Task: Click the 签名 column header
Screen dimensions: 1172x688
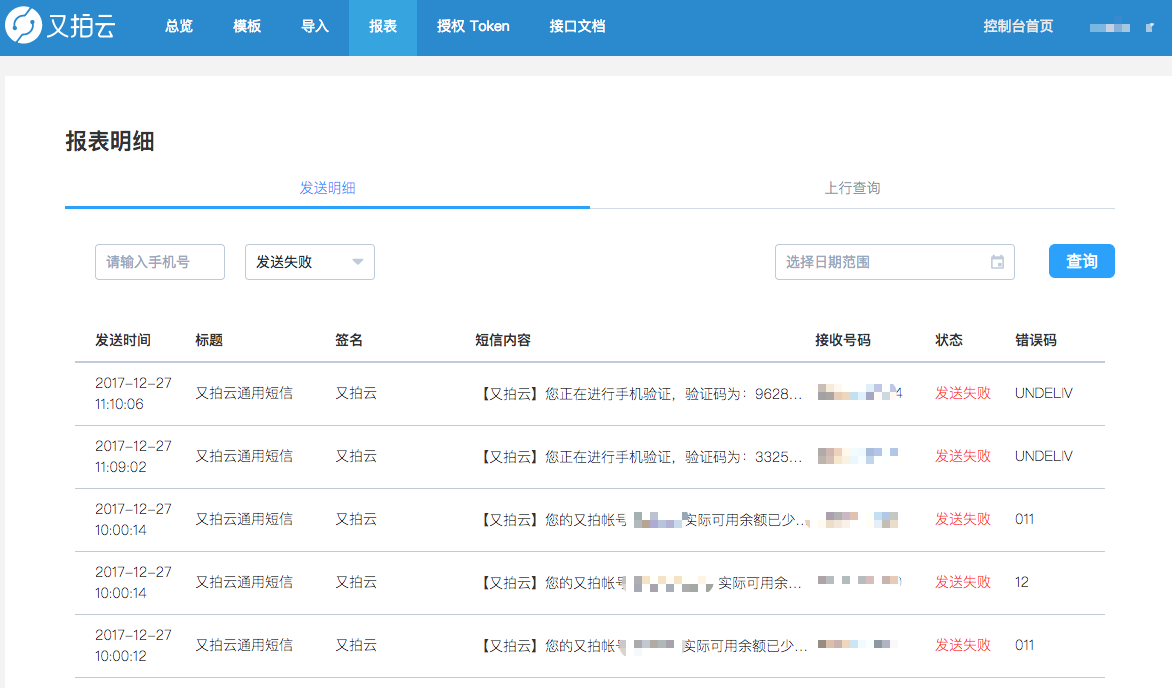Action: pos(349,340)
